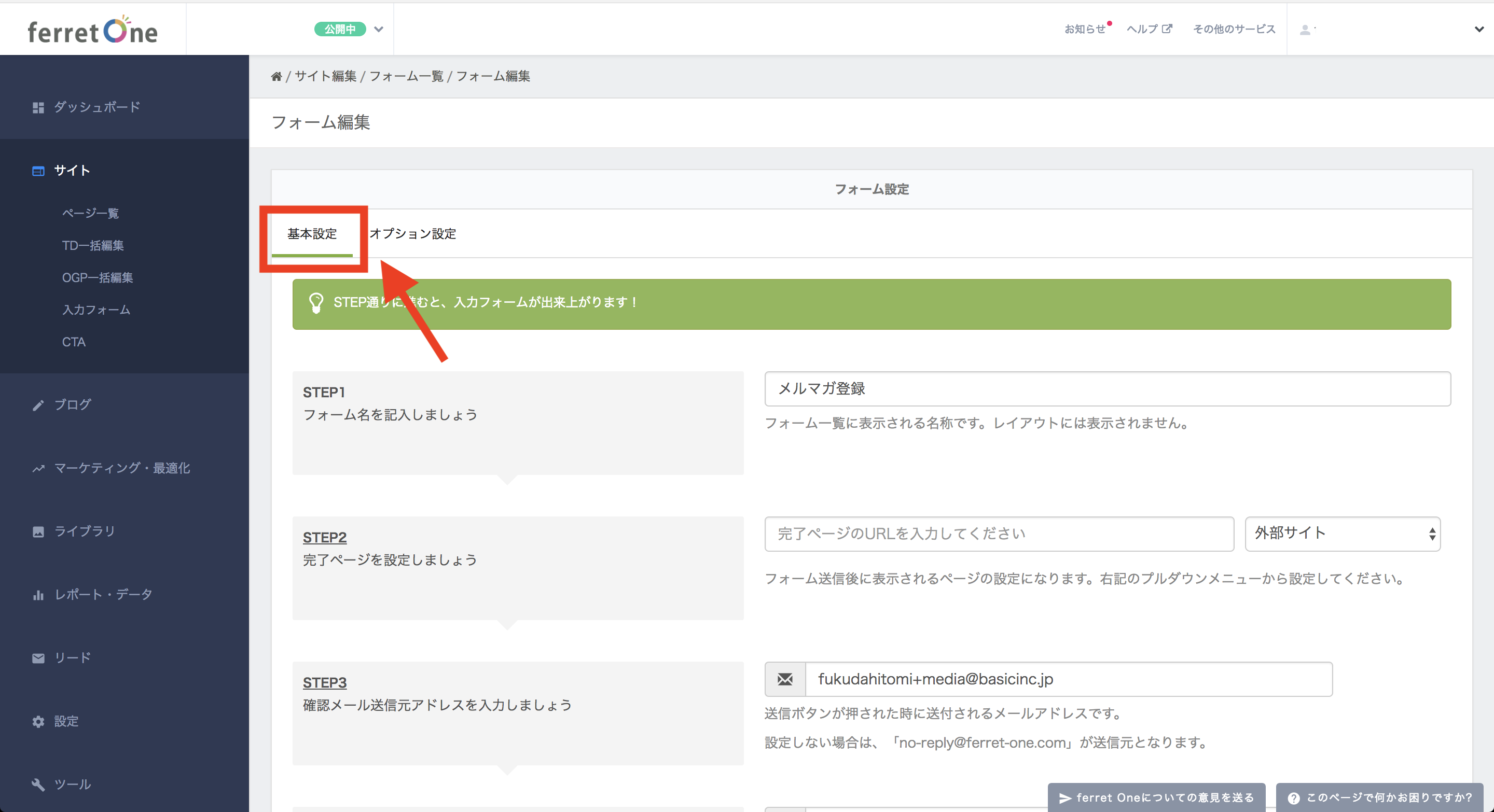Viewport: 1494px width, 812px height.
Task: Click フォーム編集 breadcrumb item
Action: pos(493,77)
